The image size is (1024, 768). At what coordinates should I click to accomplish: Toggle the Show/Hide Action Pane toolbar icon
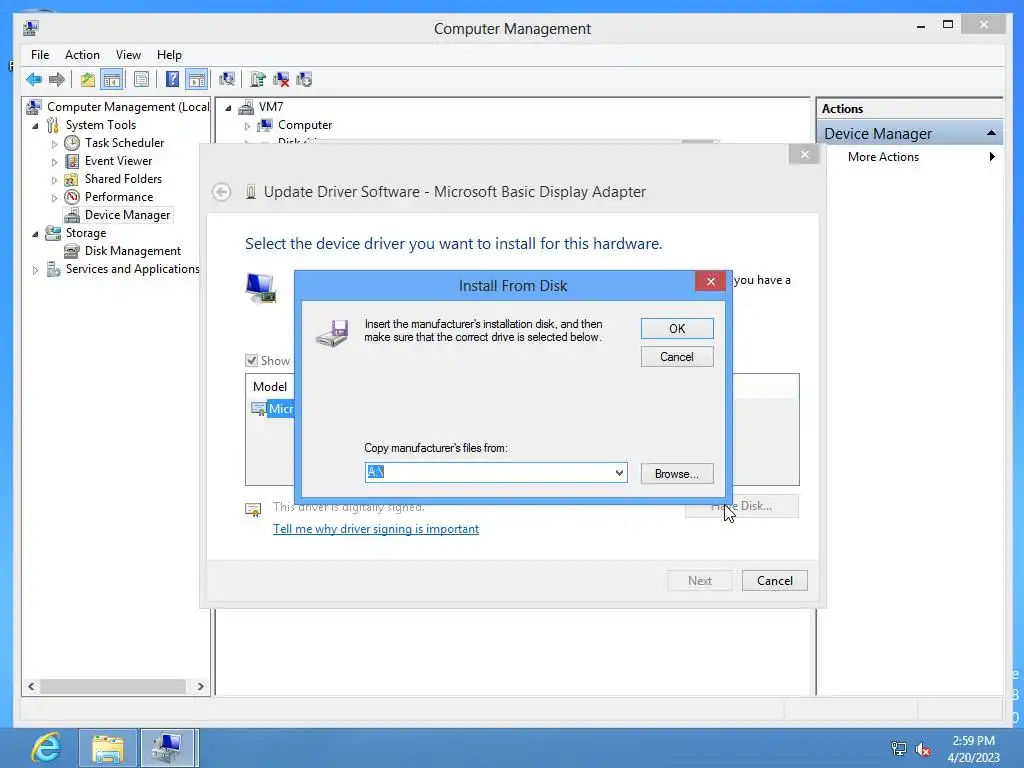click(x=197, y=80)
